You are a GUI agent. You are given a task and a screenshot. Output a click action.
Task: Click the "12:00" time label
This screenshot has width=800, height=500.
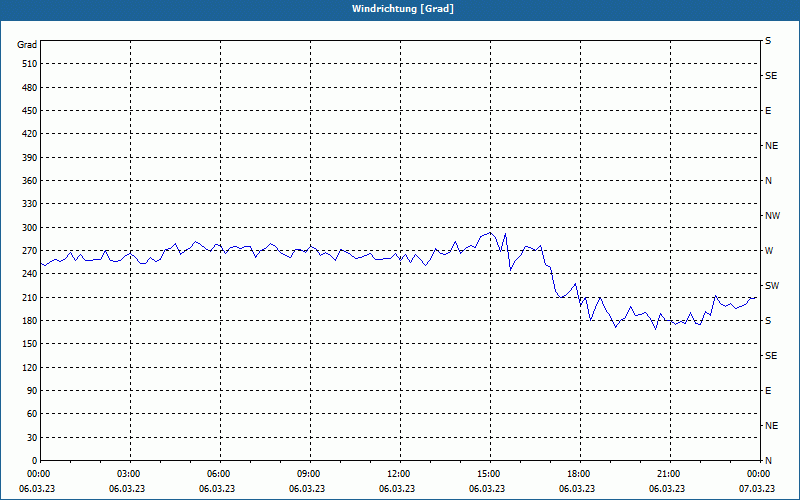point(398,474)
